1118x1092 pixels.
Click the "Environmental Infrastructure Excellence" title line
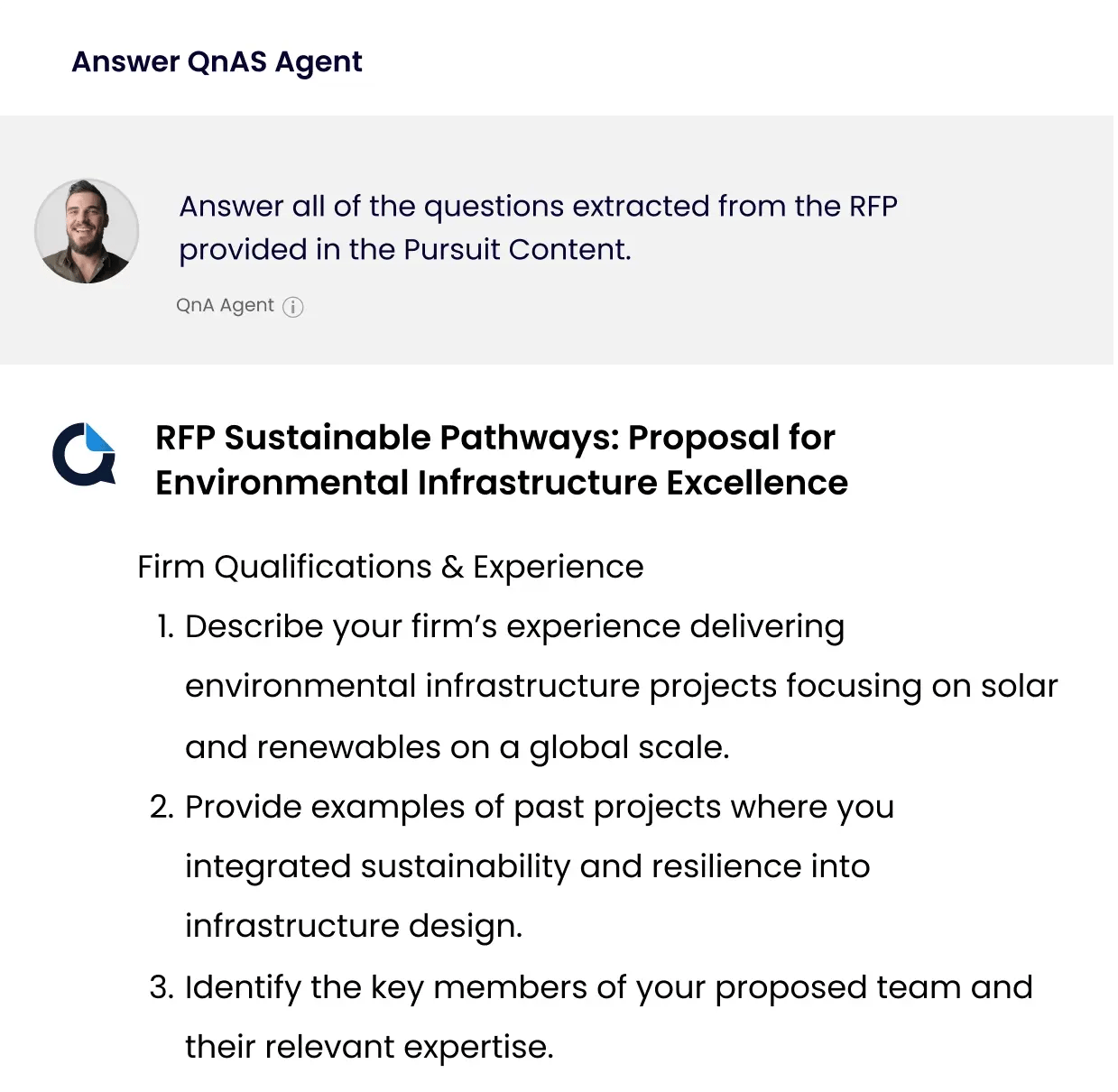(x=501, y=483)
